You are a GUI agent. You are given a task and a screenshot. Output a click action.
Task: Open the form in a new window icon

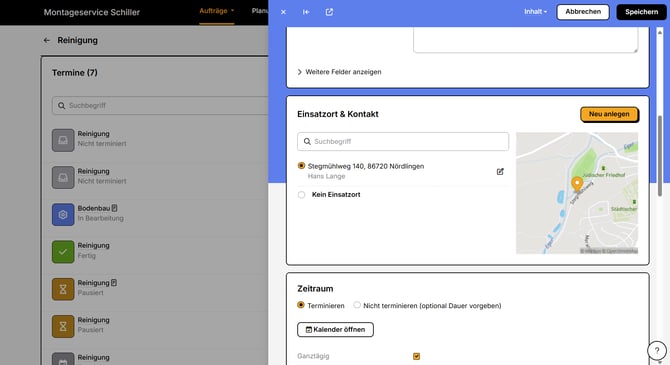pos(329,12)
